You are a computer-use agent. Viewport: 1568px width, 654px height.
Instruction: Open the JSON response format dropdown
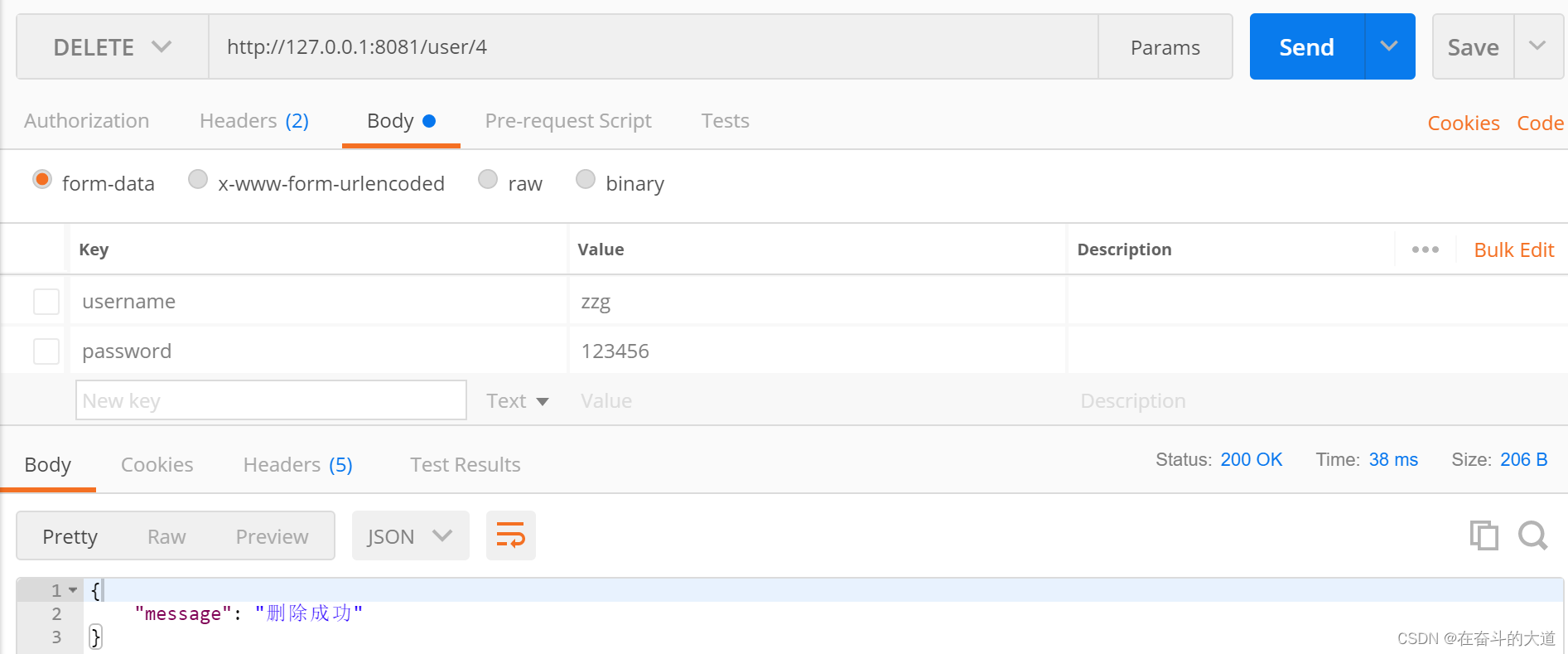pyautogui.click(x=410, y=536)
